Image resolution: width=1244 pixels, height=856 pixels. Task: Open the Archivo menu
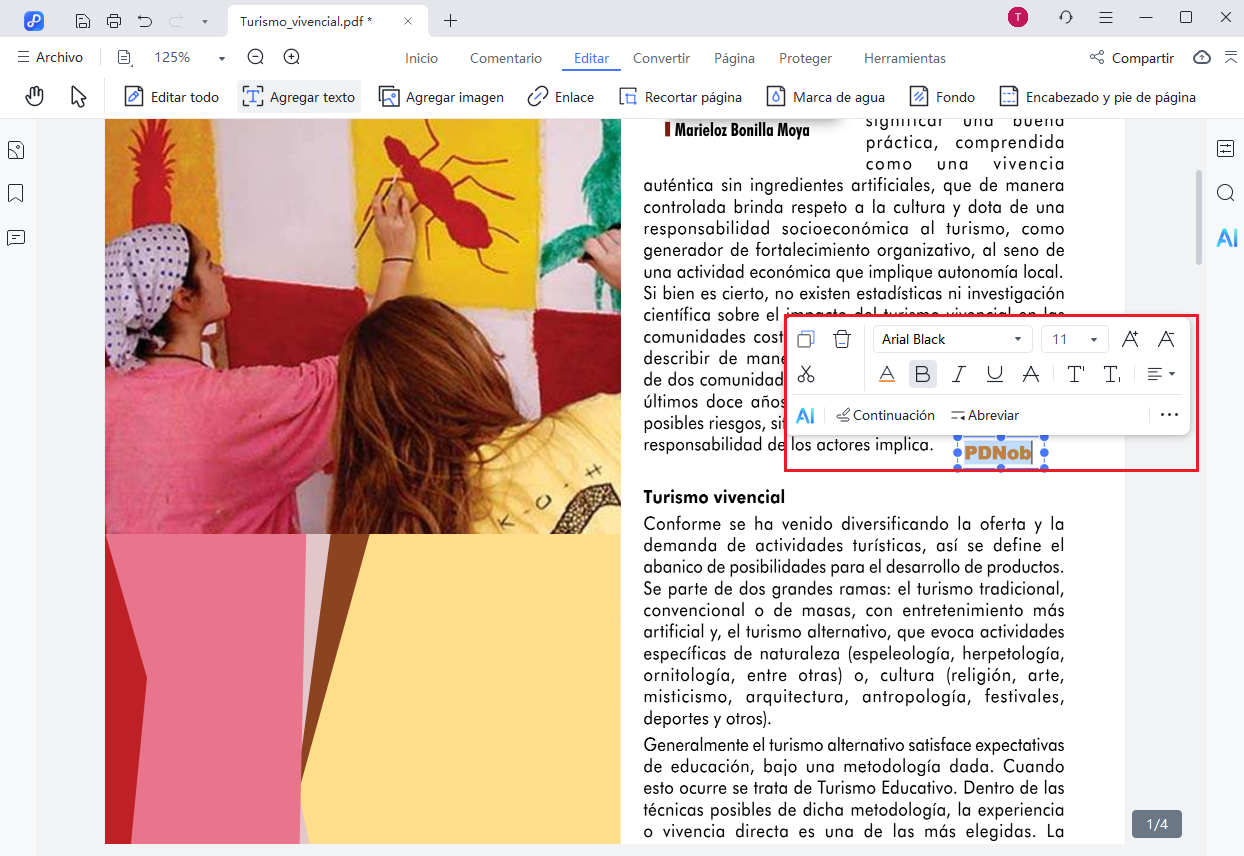(x=50, y=58)
